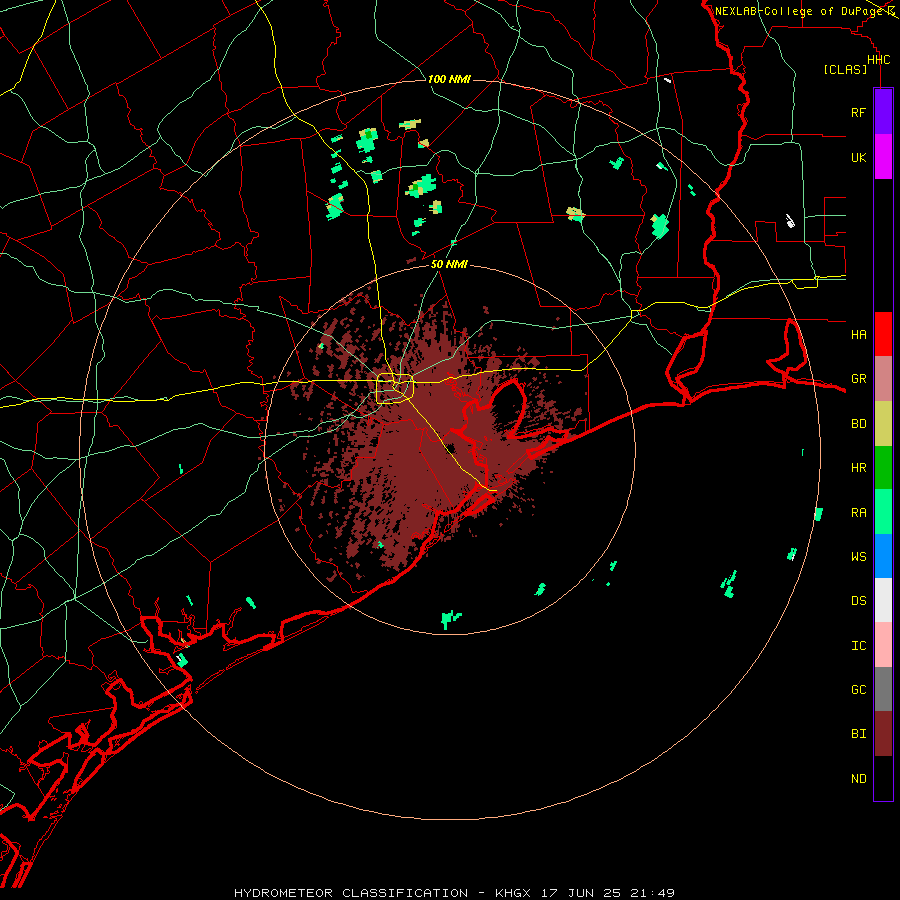
Task: Click the RA legend label
Action: click(858, 513)
